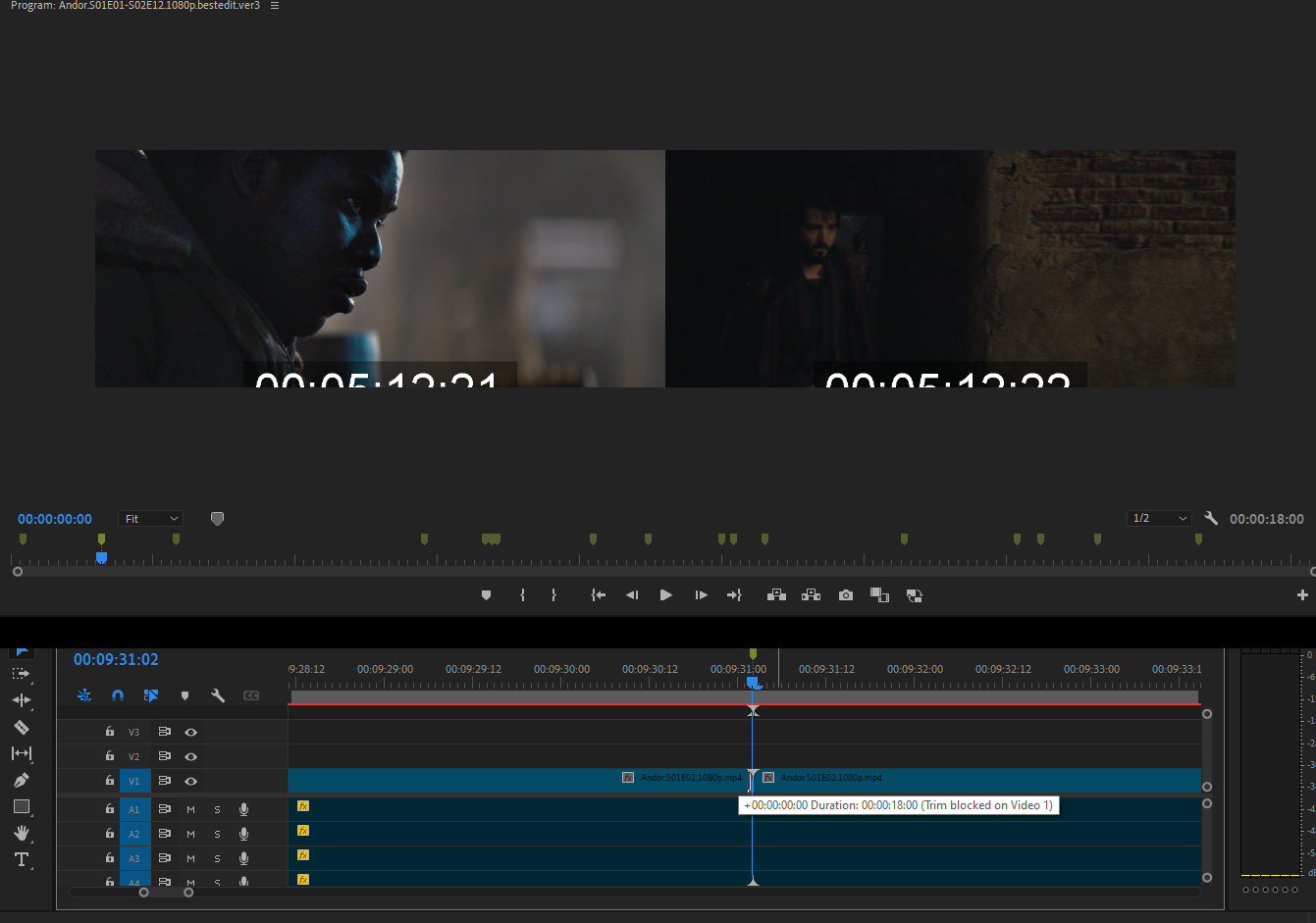Select the left Andor.S01E02 clip on V1

tap(519, 780)
